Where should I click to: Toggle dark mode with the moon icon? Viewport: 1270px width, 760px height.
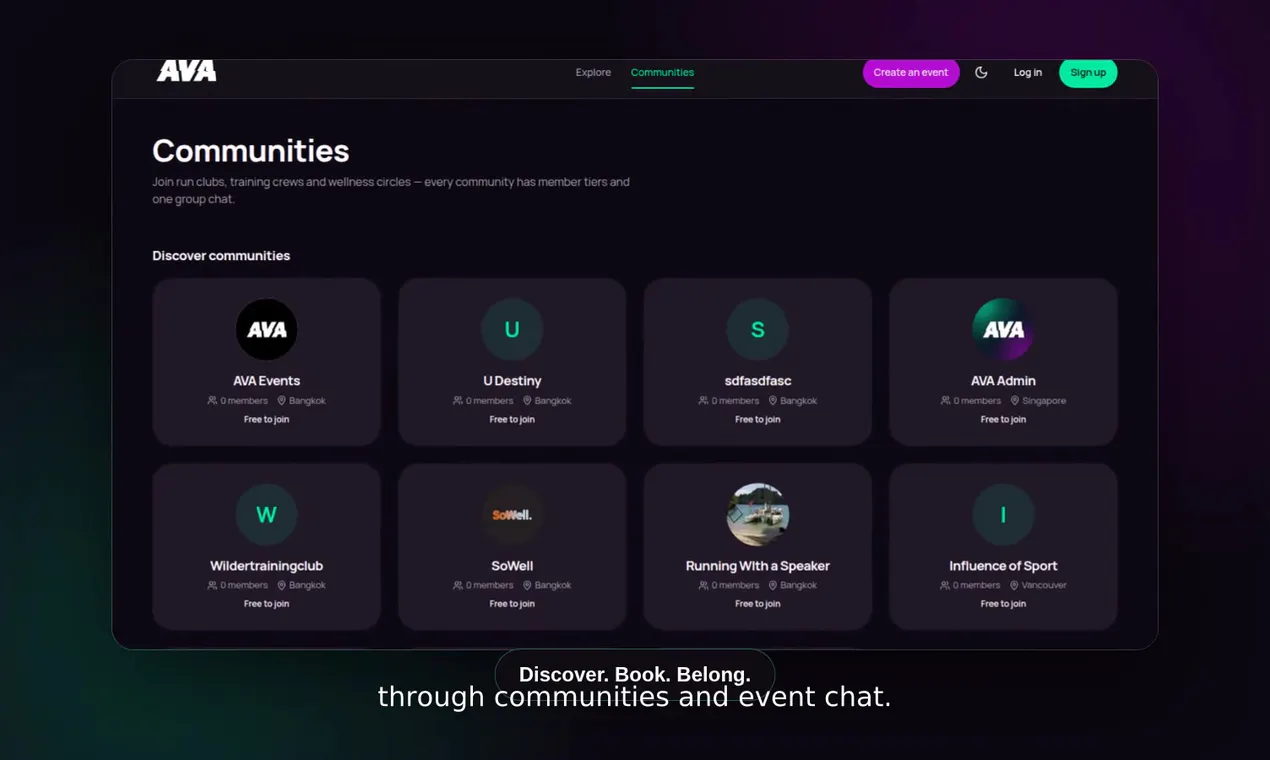click(981, 72)
